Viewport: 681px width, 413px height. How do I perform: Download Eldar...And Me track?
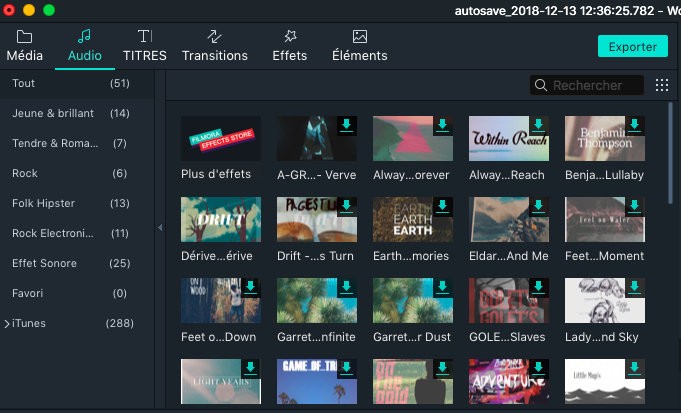point(539,206)
